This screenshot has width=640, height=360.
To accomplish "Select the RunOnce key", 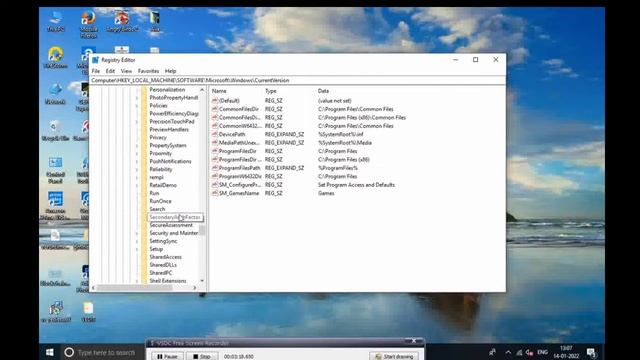I will [160, 201].
